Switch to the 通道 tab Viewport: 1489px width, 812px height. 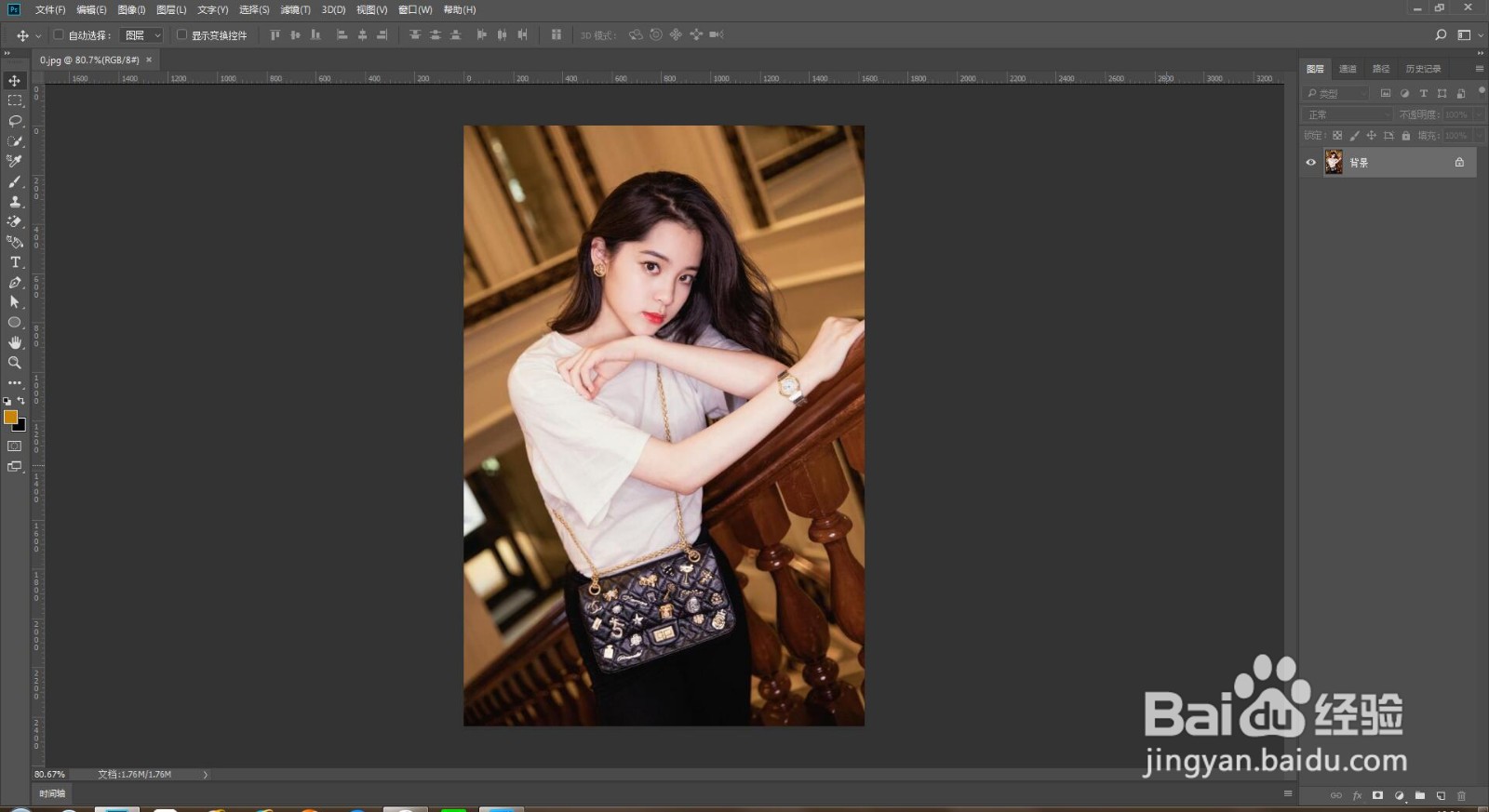point(1348,69)
